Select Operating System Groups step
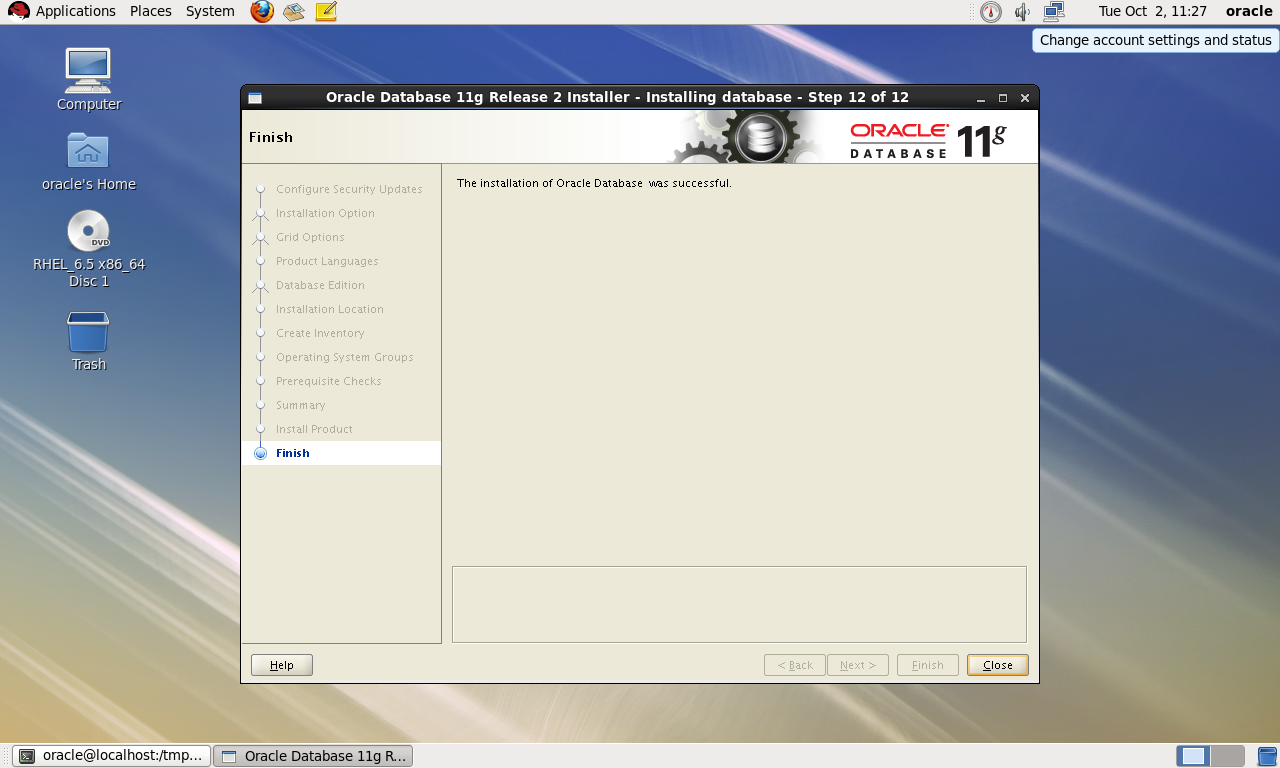The width and height of the screenshot is (1280, 768). coord(344,357)
